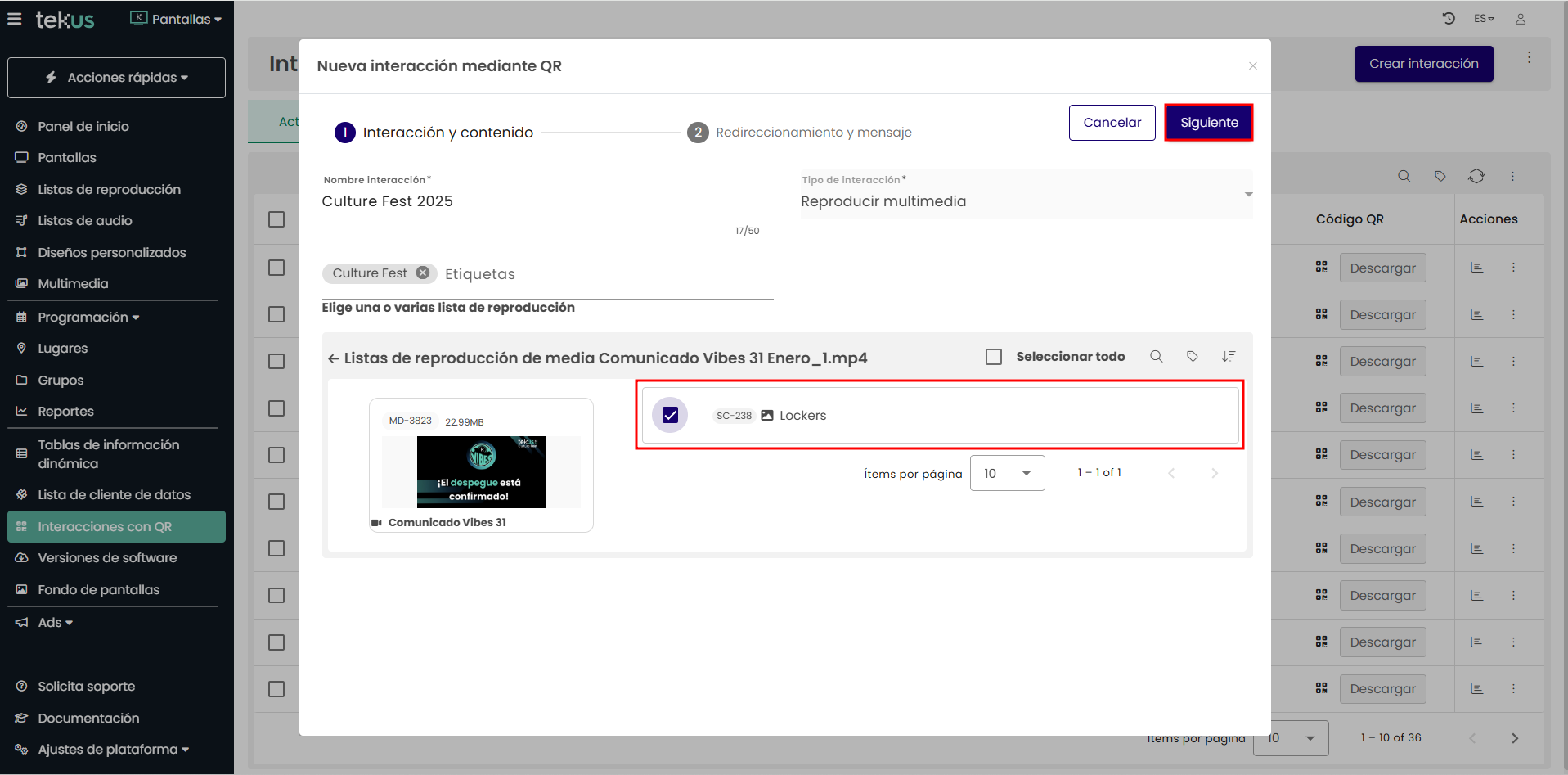Uncheck the Lockers playlist checkbox
Viewport: 1568px width, 775px height.
pyautogui.click(x=670, y=415)
